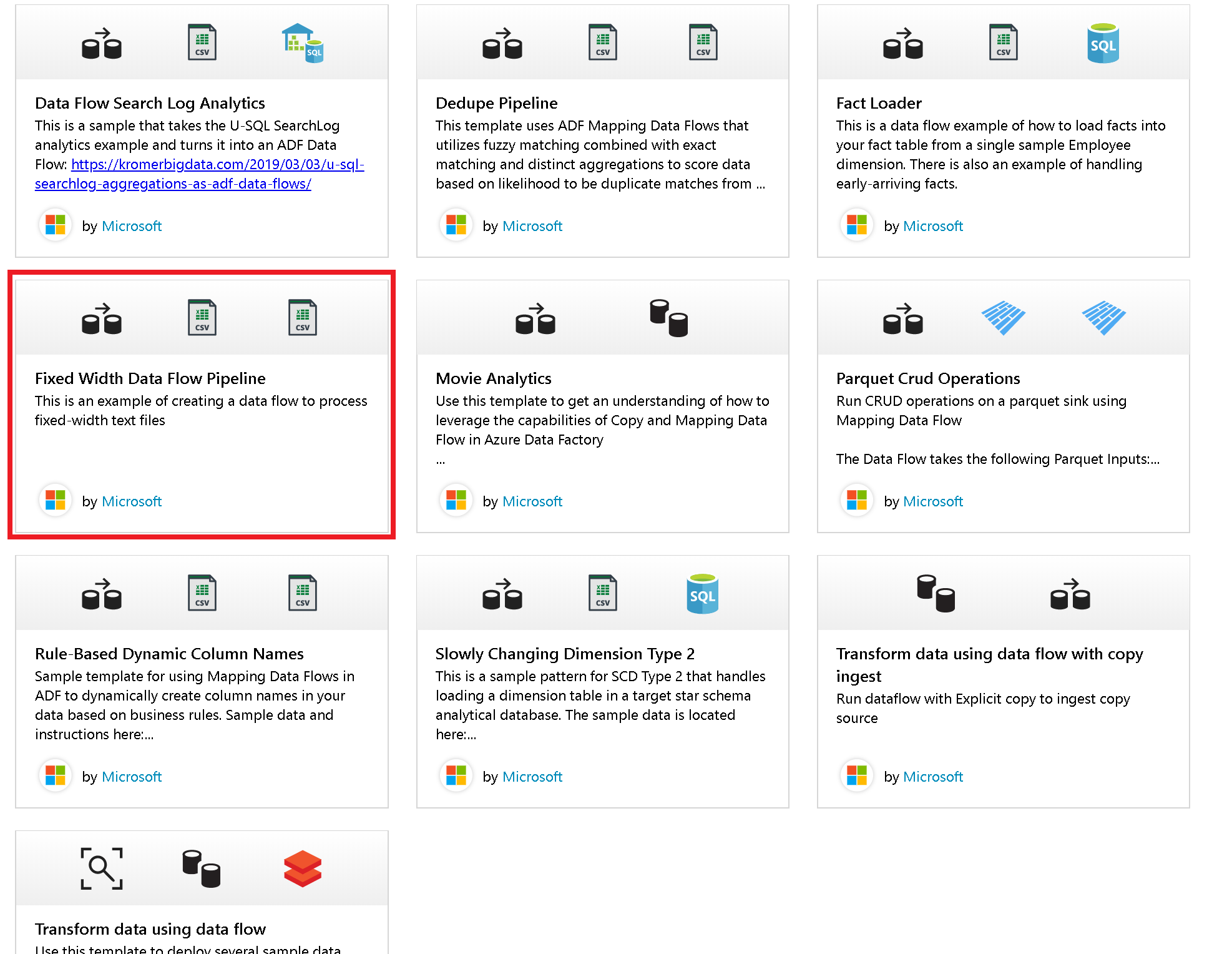Select the Data Flow Search Log Analytics title
This screenshot has height=954, width=1232.
click(x=150, y=103)
